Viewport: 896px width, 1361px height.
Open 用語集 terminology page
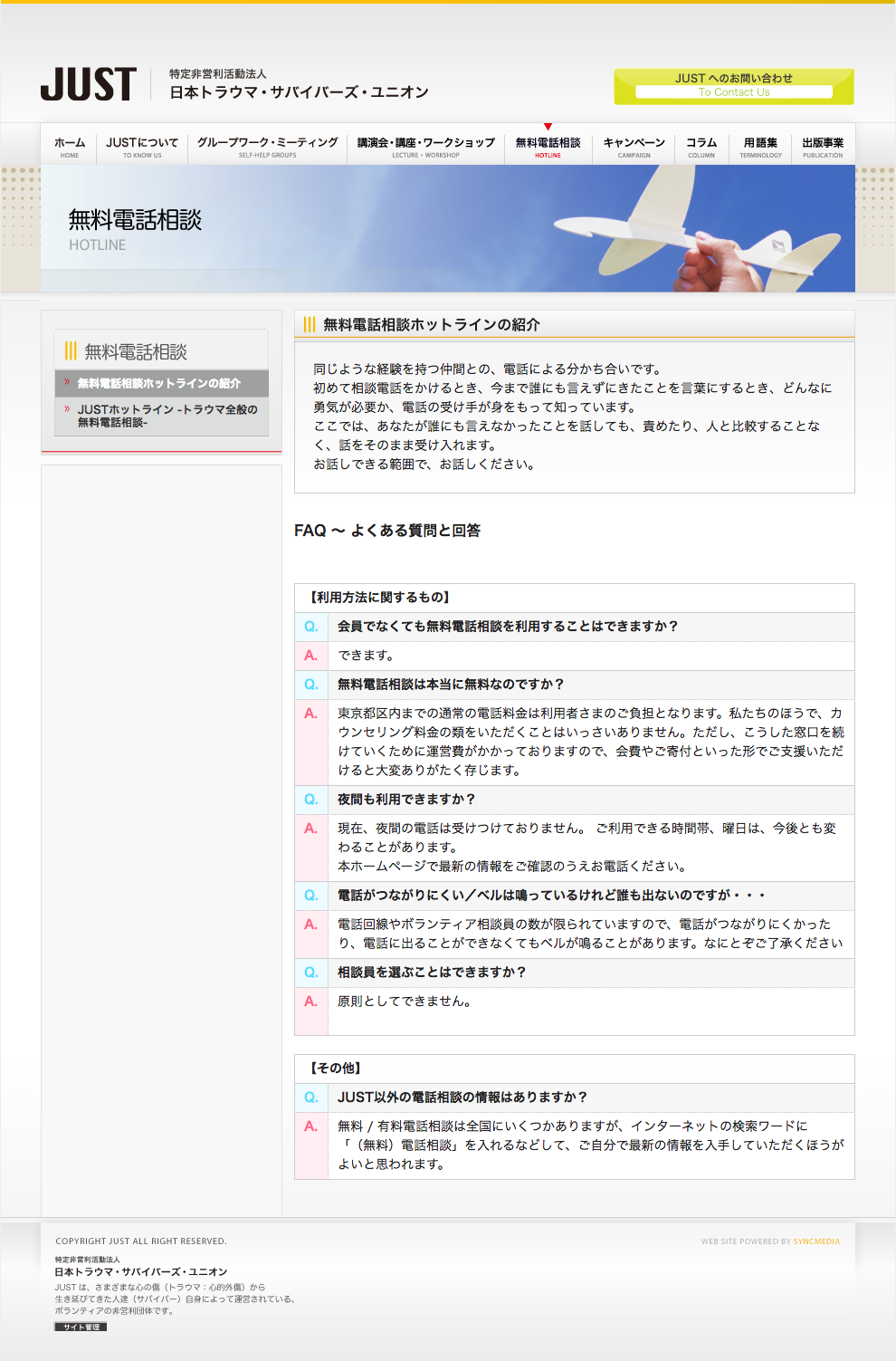coord(760,147)
